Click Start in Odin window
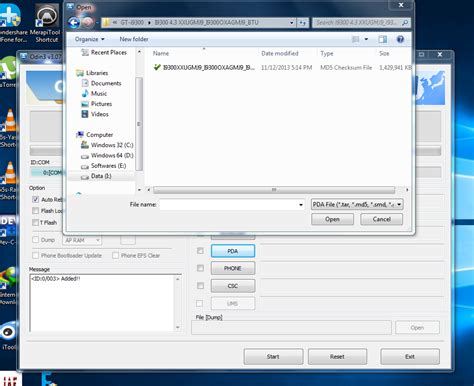 point(273,357)
